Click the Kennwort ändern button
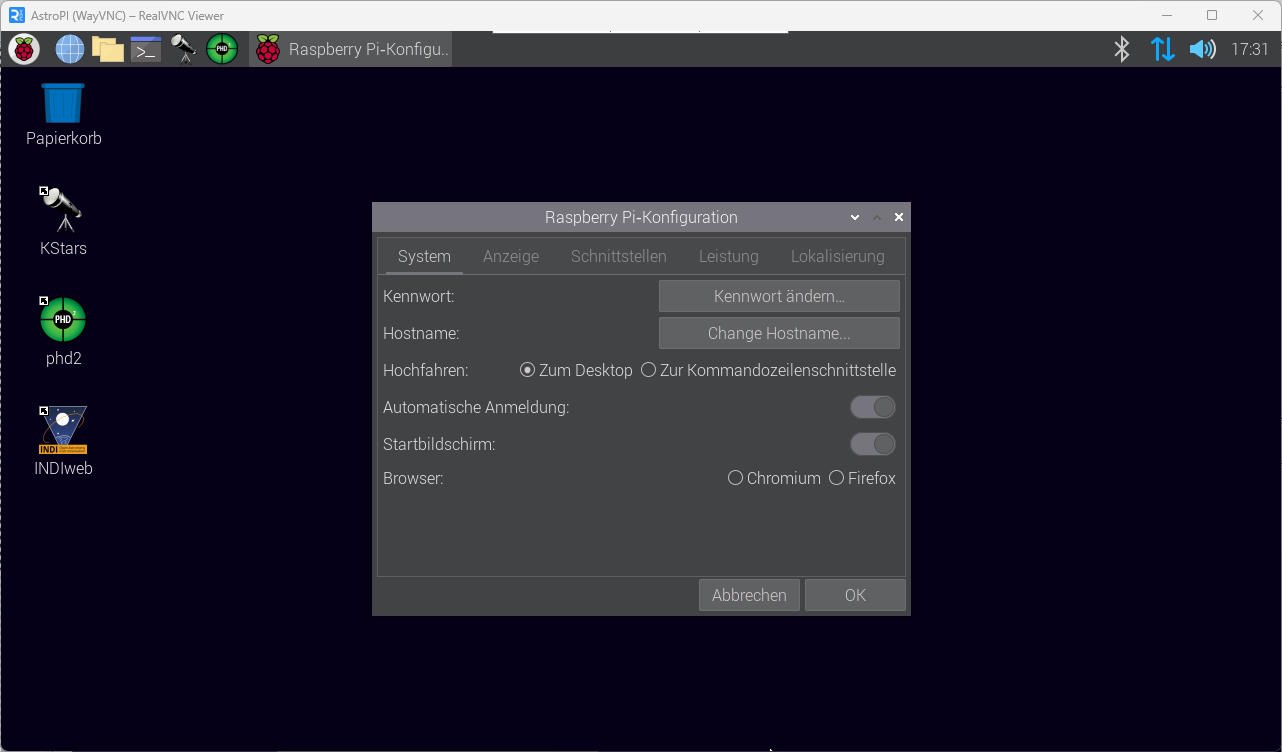This screenshot has height=752, width=1282. coord(779,296)
